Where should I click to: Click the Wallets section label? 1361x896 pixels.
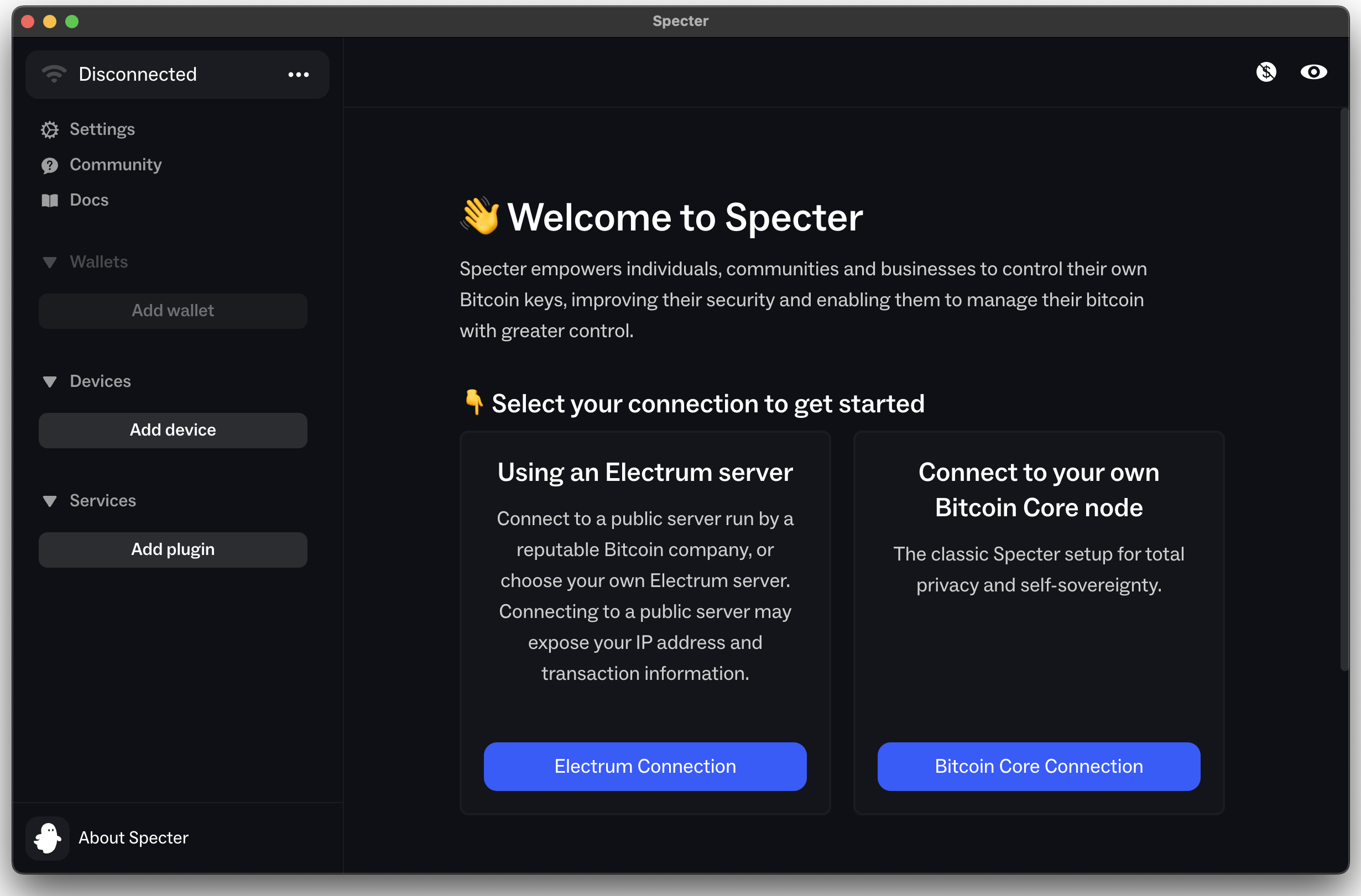pos(99,263)
